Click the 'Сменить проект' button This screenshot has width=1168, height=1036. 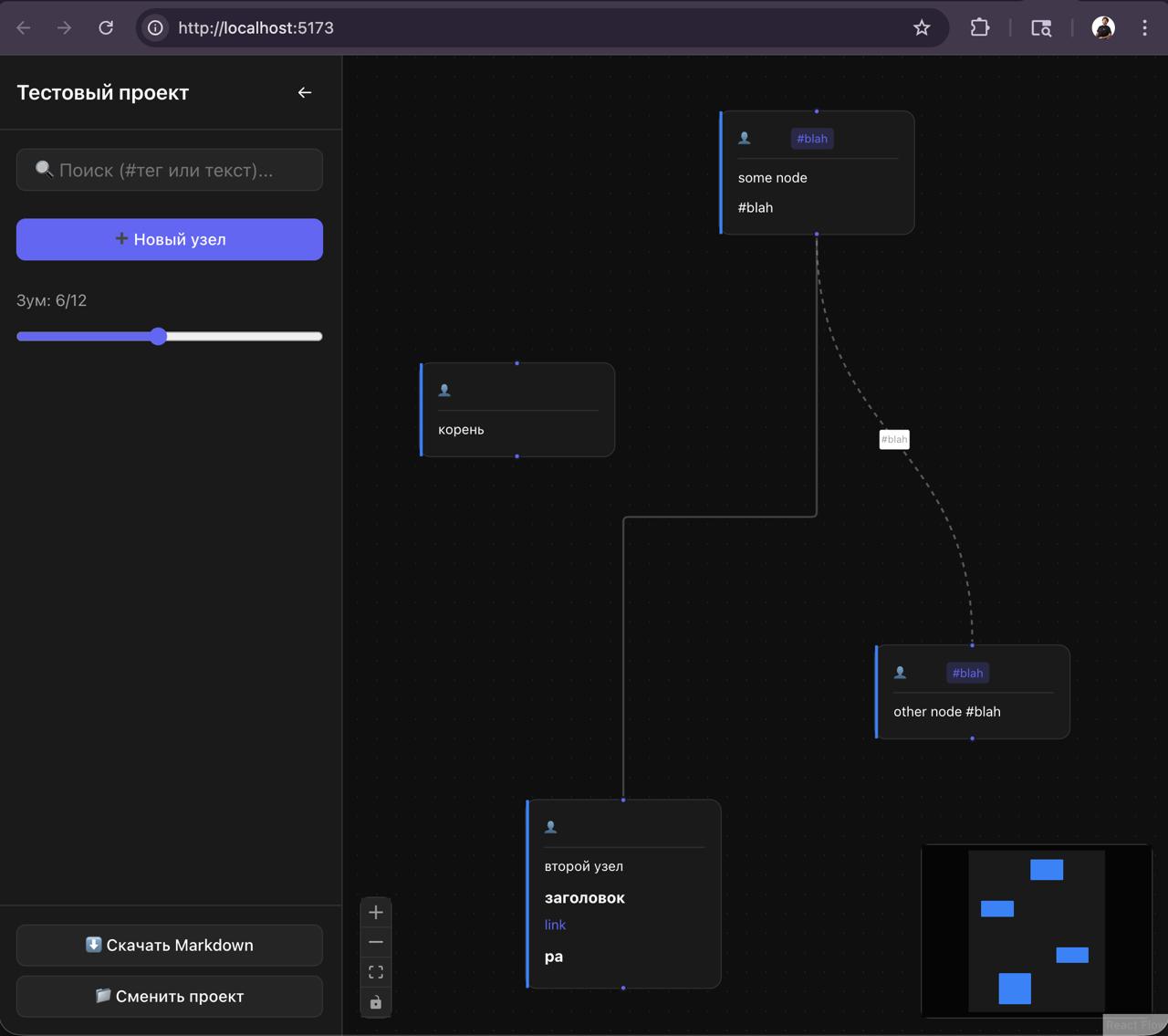click(170, 996)
